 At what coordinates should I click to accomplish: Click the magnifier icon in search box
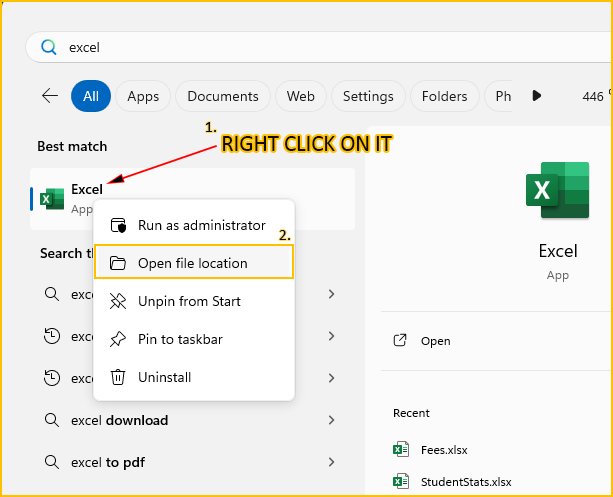(47, 47)
